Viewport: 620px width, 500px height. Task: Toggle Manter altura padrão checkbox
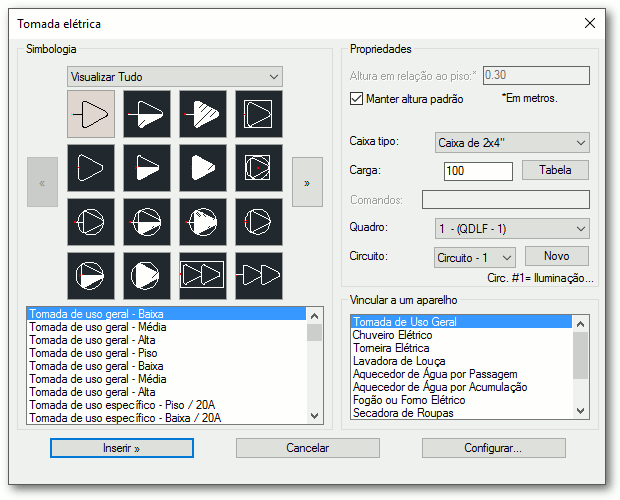[x=356, y=98]
